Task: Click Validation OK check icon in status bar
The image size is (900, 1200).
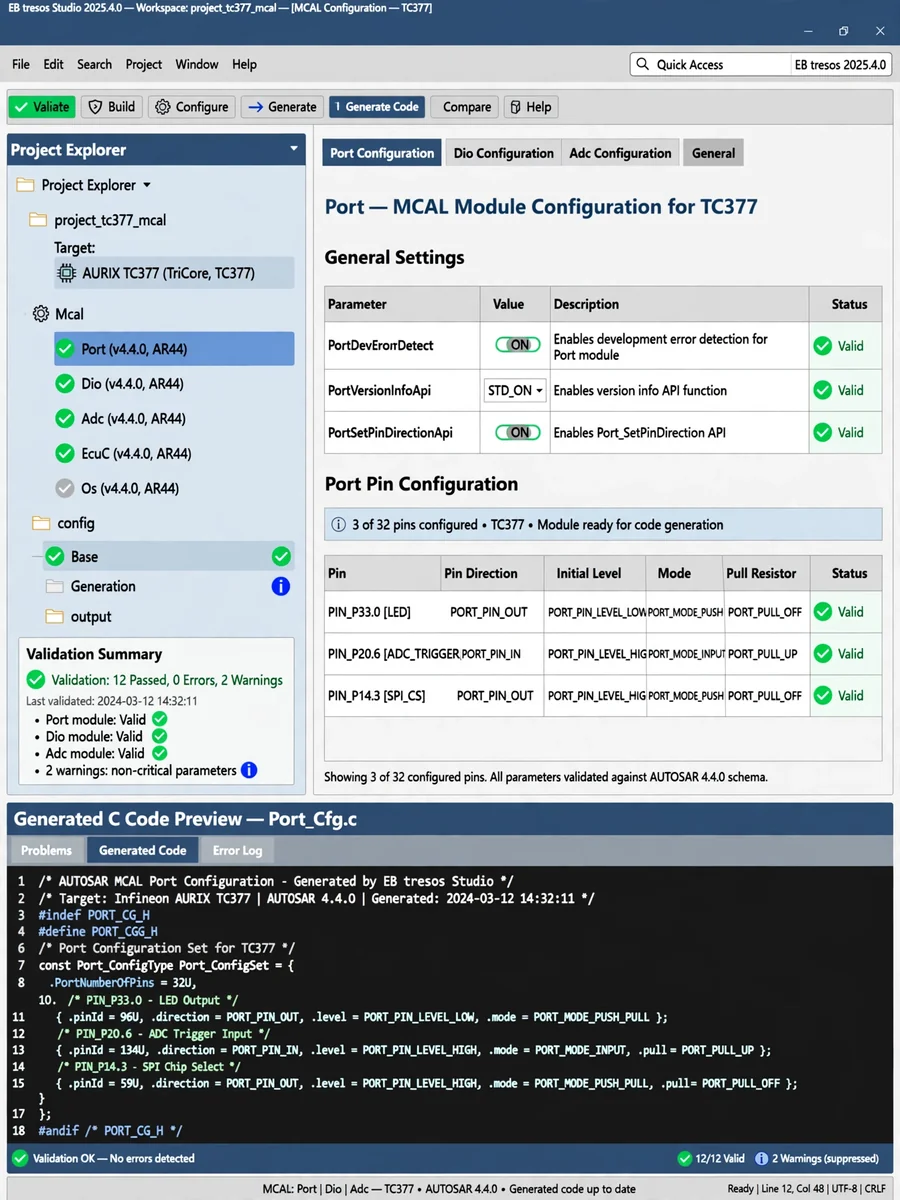Action: (19, 1158)
